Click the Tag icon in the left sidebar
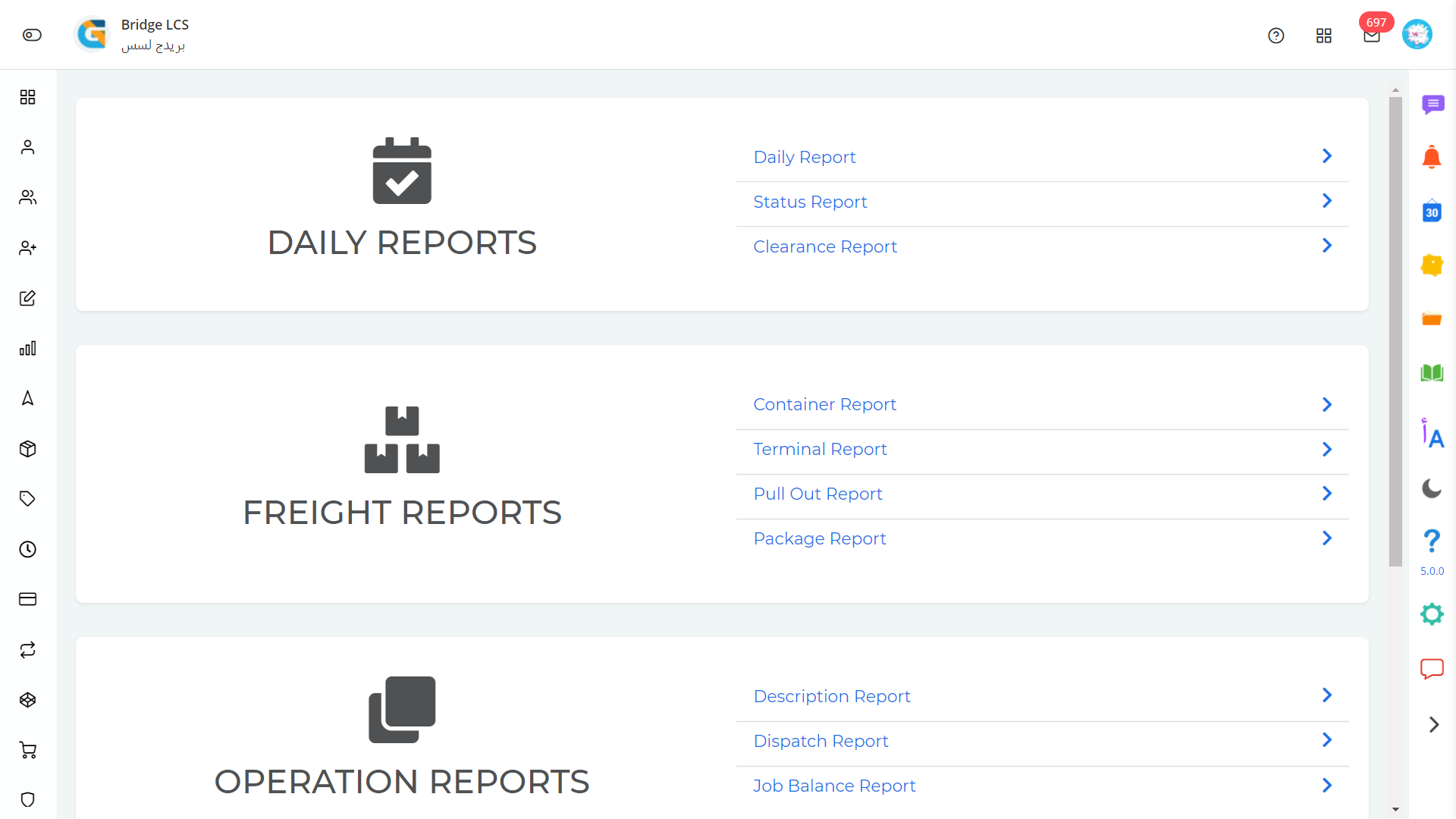The height and width of the screenshot is (819, 1456). [x=28, y=499]
